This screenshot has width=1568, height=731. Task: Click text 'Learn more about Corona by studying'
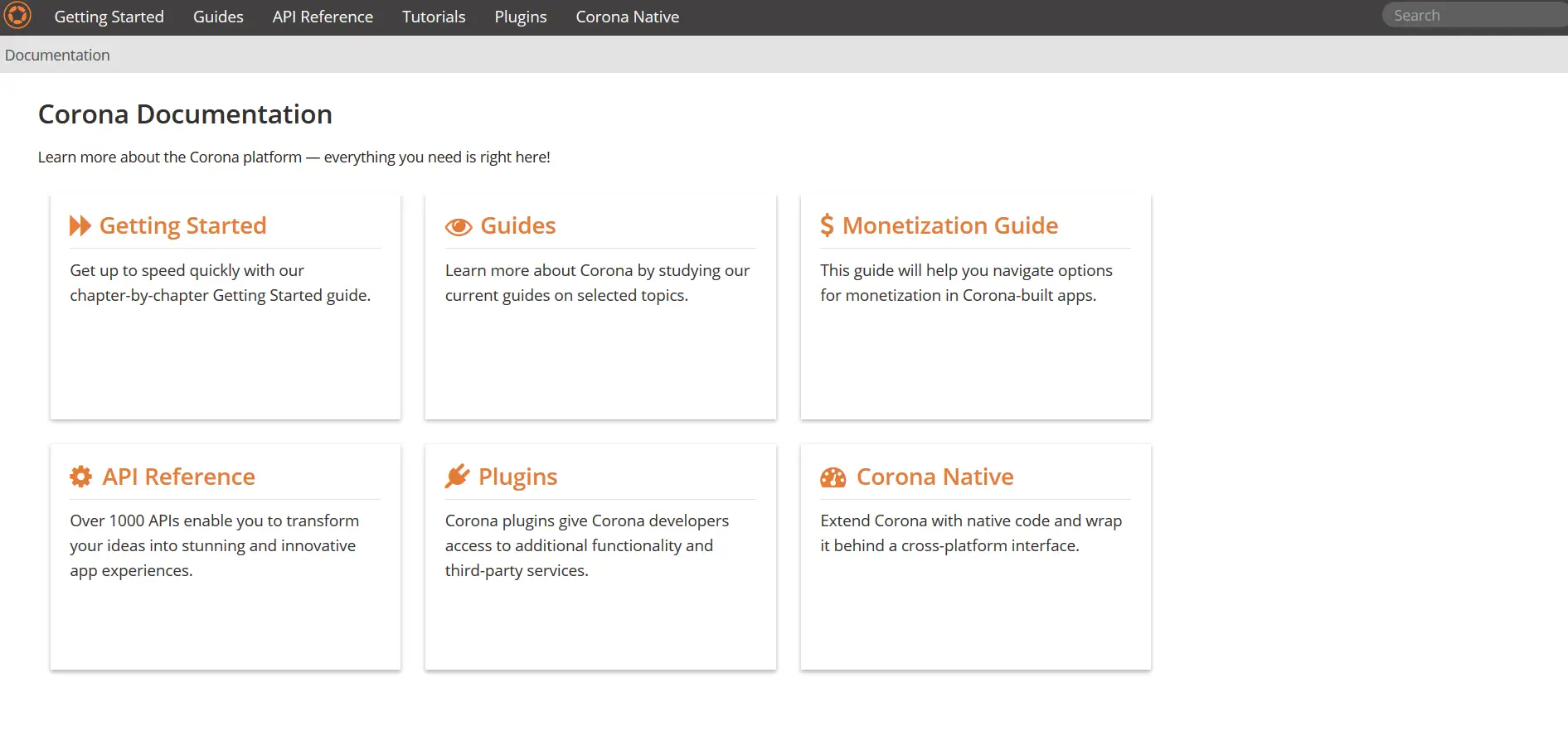[583, 270]
